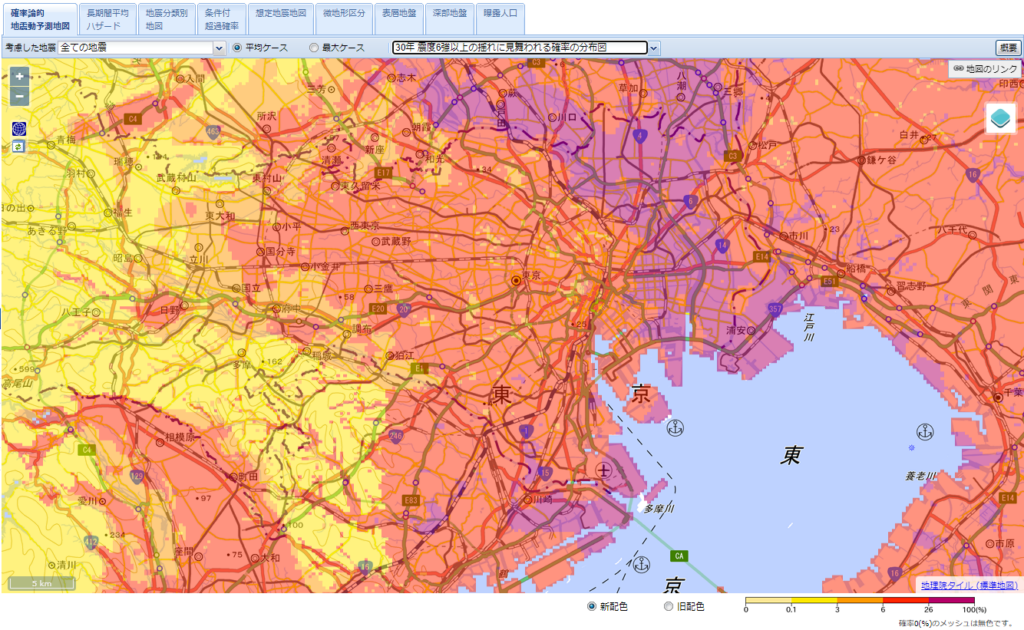Zoom in with the plus button
The height and width of the screenshot is (630, 1024).
click(x=19, y=77)
